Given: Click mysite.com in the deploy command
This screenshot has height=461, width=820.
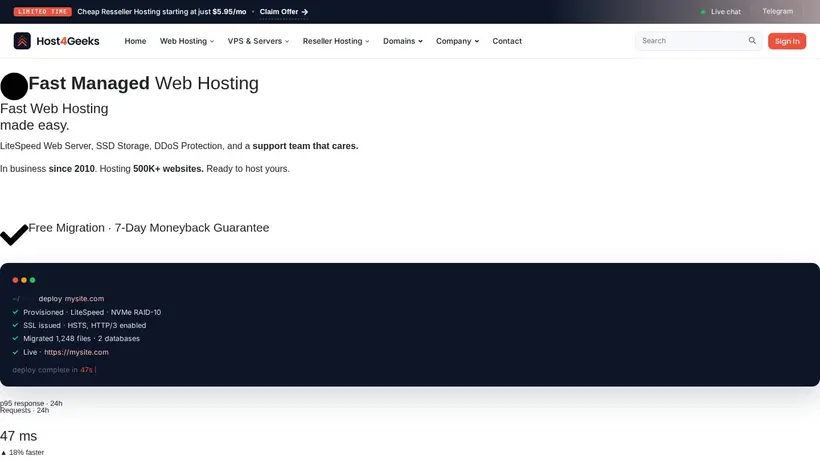Looking at the screenshot, I should point(84,298).
